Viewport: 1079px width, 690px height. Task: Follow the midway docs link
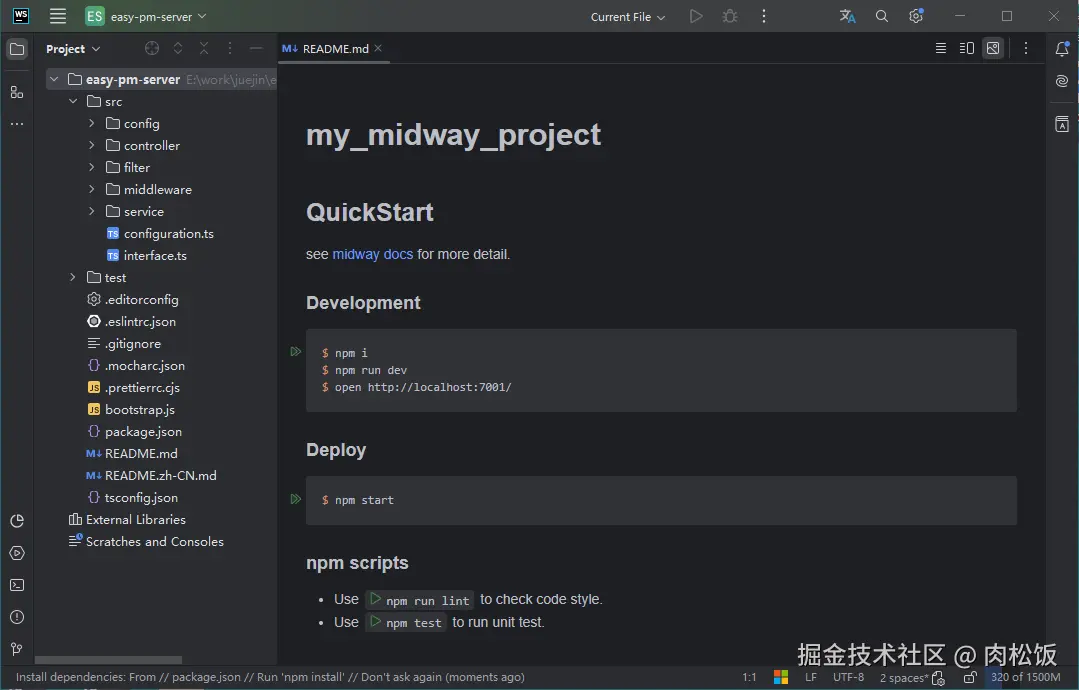[x=372, y=255]
